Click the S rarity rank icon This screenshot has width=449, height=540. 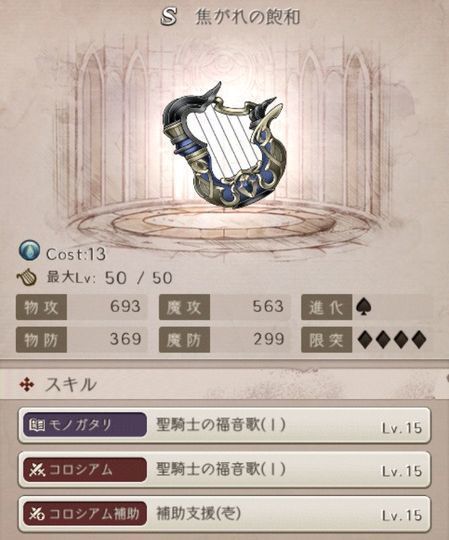click(x=169, y=16)
